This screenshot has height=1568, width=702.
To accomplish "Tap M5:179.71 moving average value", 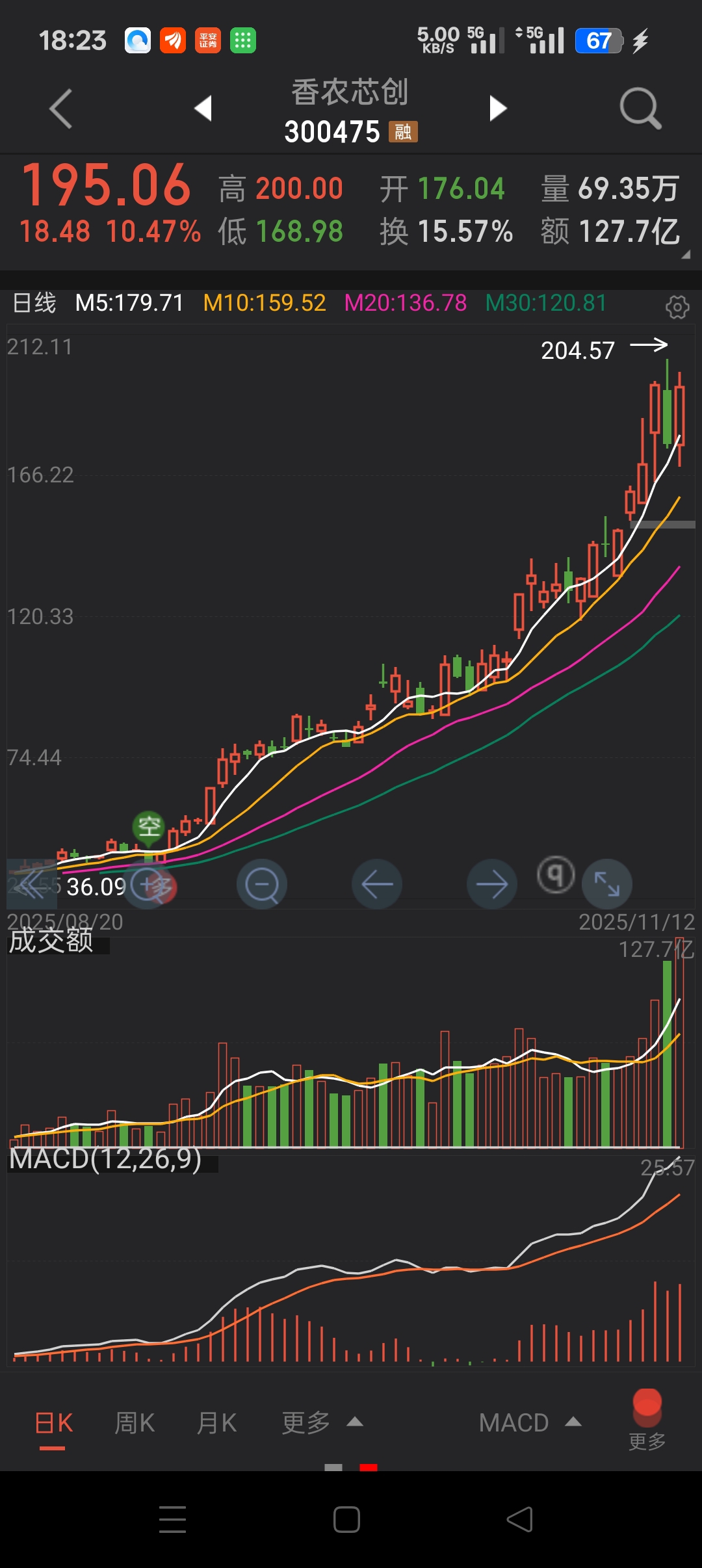I will (x=129, y=303).
